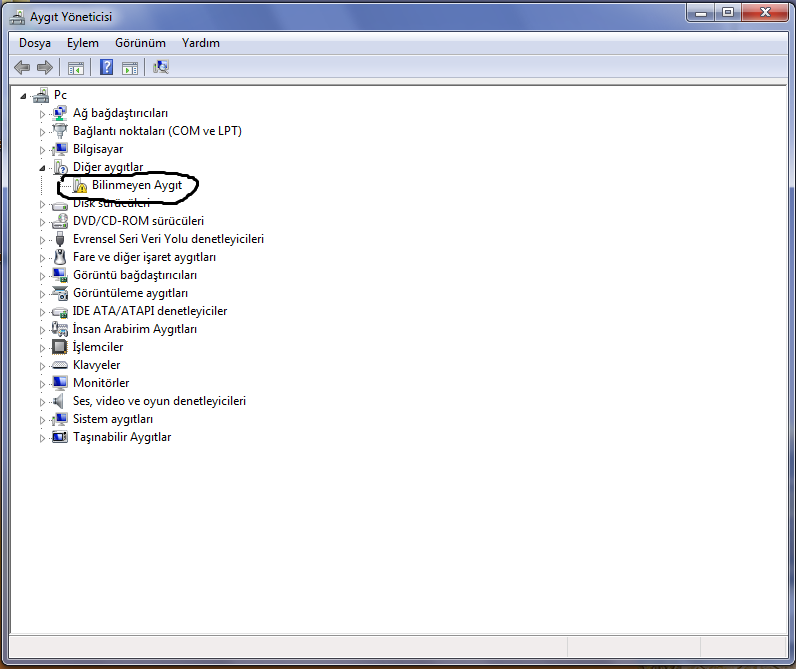Click the Back arrow toolbar icon
Screen dimensions: 796x669
(22, 67)
